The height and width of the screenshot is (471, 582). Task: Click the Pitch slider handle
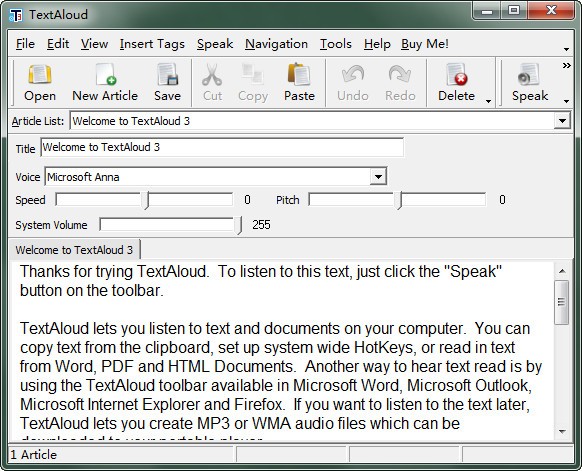pos(399,200)
